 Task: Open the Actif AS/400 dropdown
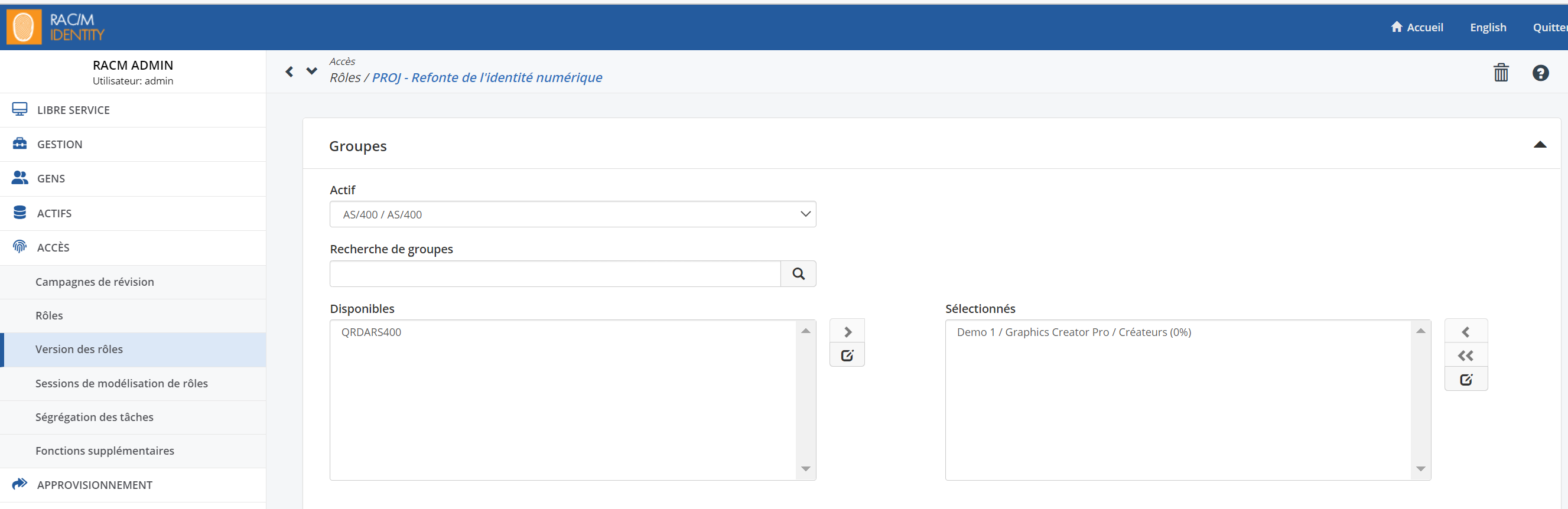tap(572, 214)
